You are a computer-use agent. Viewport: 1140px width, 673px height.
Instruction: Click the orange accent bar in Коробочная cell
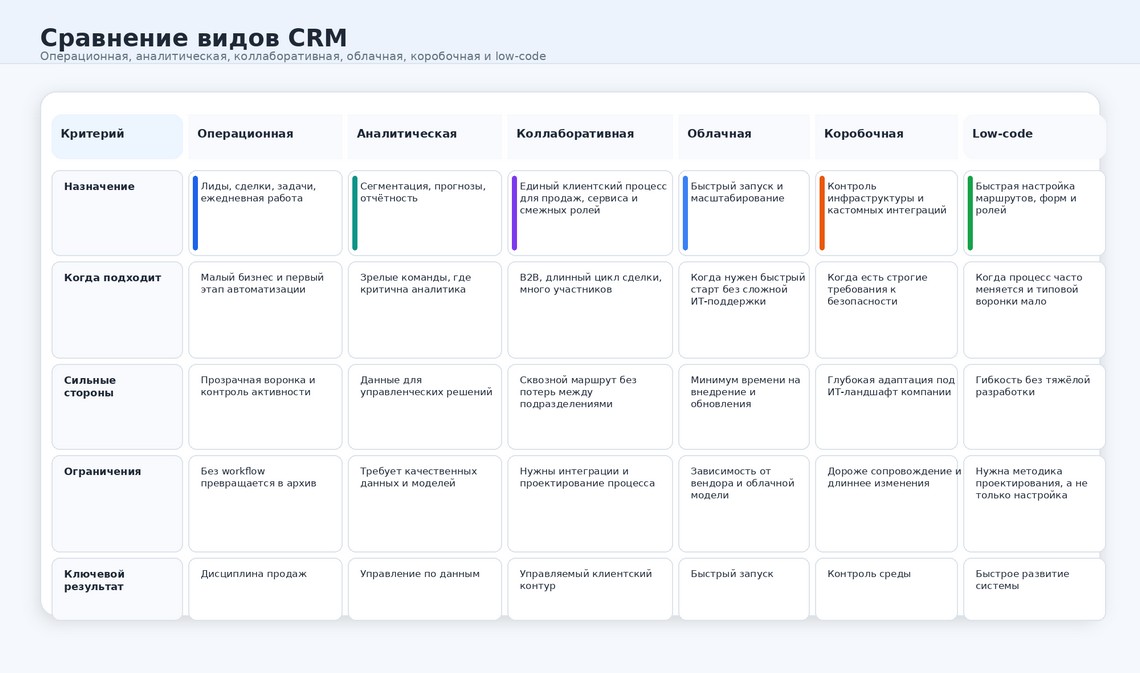(x=822, y=213)
